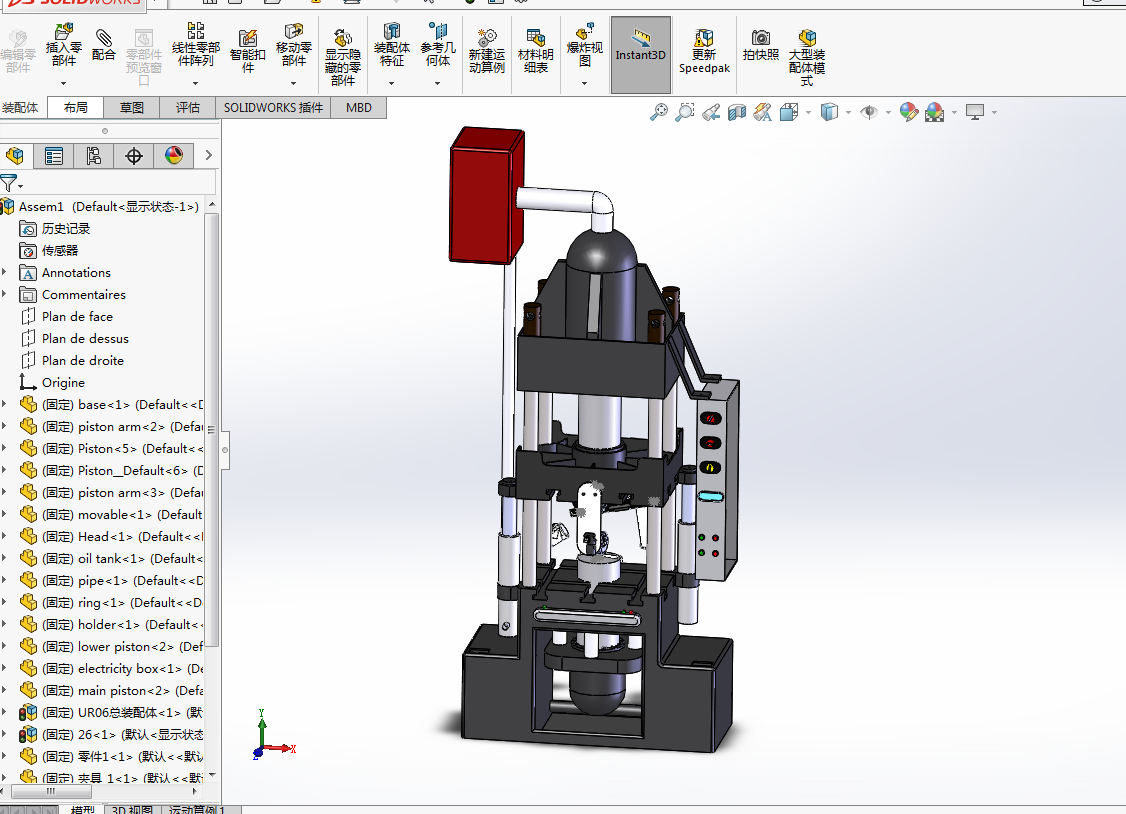Click Previous View icon in view toolbar
This screenshot has height=814, width=1126.
(711, 112)
